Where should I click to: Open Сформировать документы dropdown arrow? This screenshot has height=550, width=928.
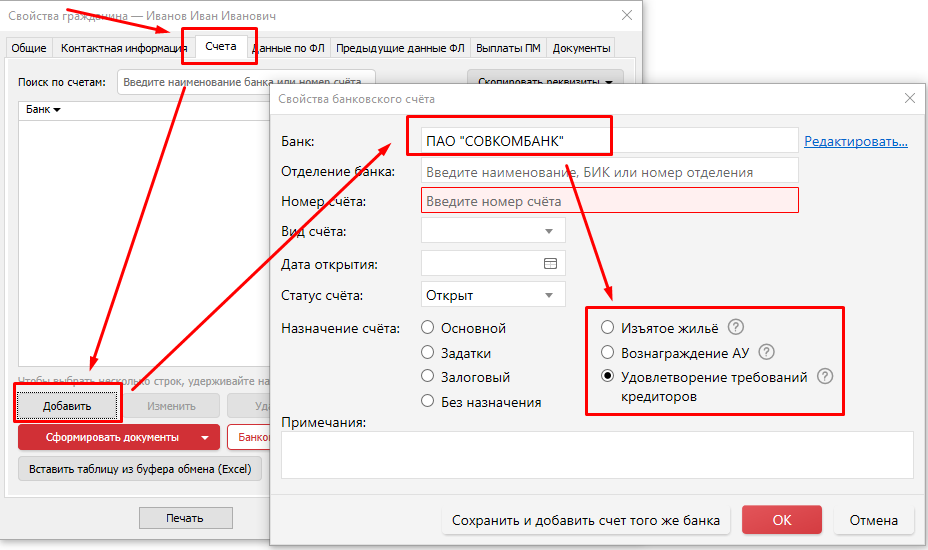click(205, 438)
